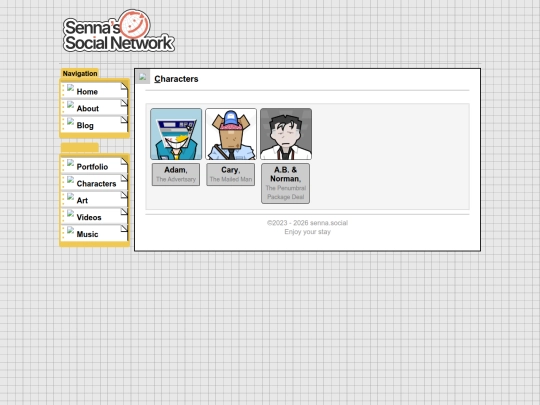Select Characters in the navigation sidebar

tap(94, 183)
